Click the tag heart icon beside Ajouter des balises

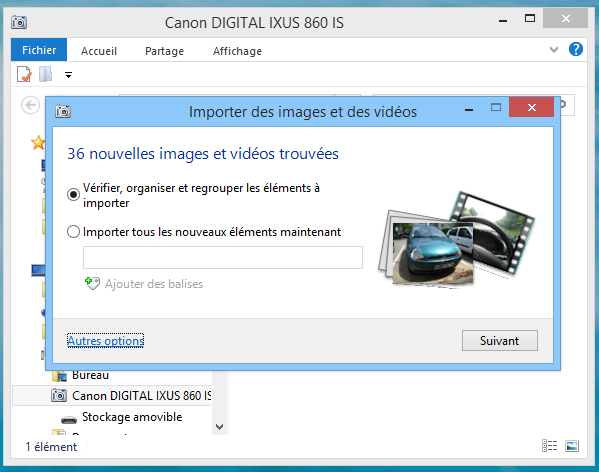(x=92, y=283)
